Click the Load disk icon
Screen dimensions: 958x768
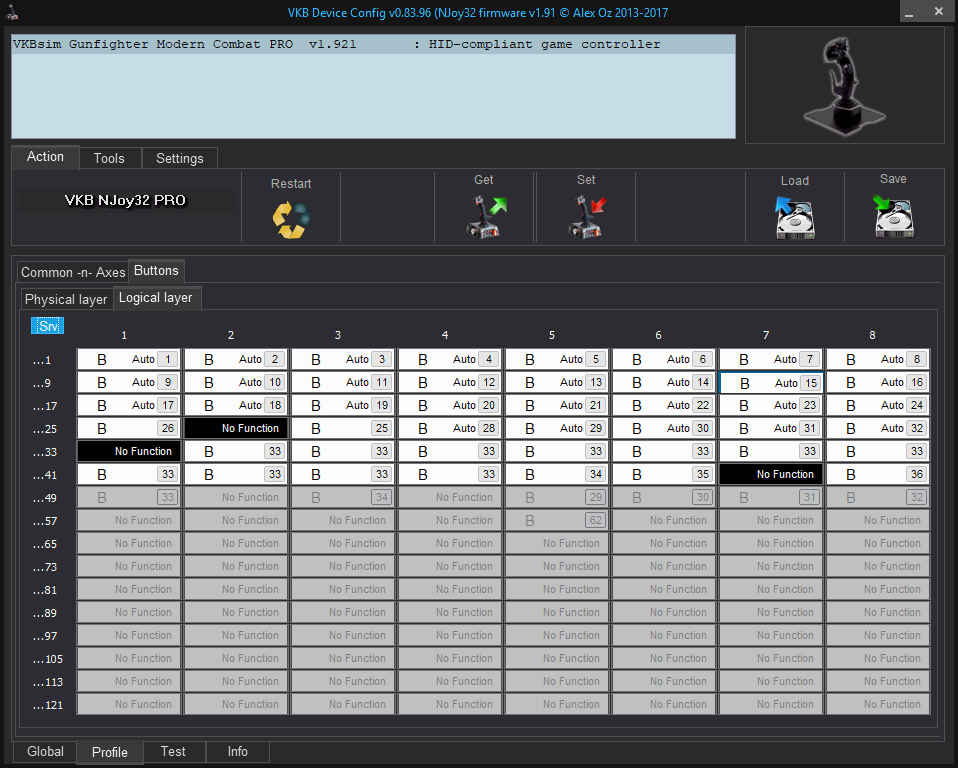click(794, 217)
